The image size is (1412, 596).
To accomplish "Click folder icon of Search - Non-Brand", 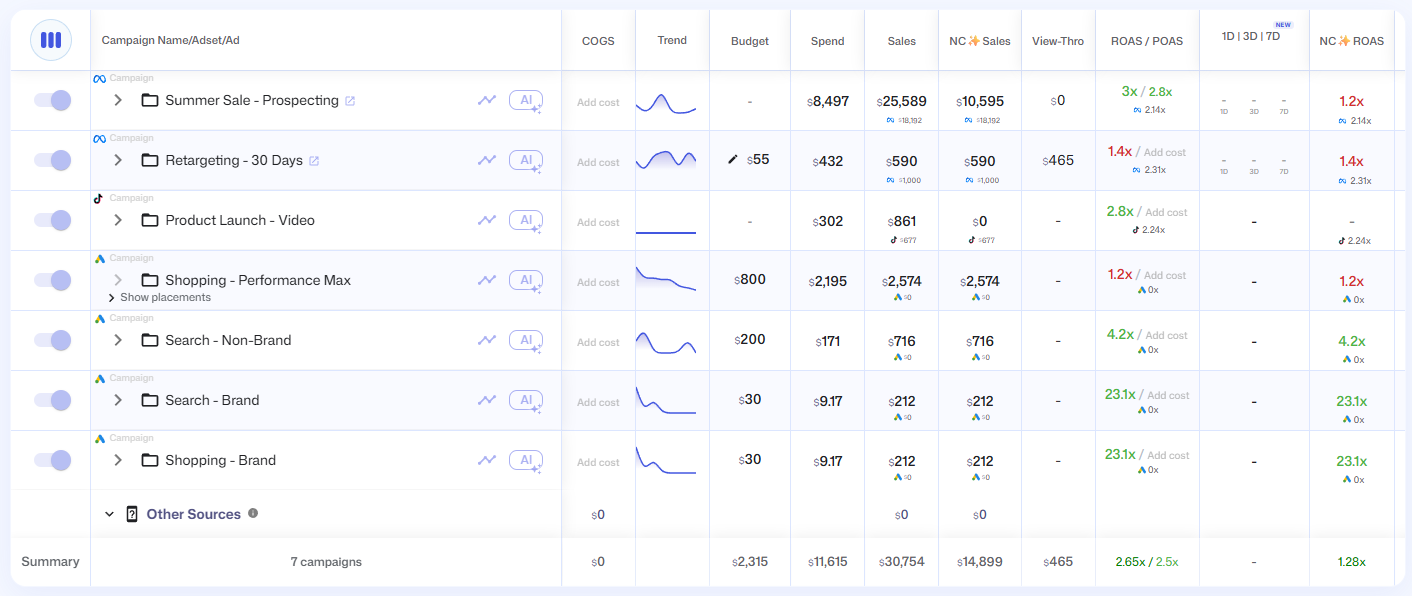I will [x=150, y=340].
